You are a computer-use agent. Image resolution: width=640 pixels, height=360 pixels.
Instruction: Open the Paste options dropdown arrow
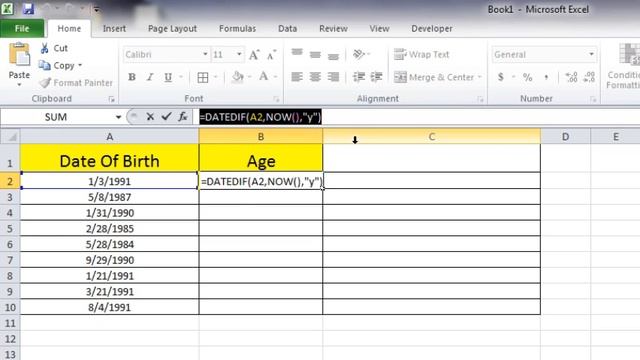point(19,85)
